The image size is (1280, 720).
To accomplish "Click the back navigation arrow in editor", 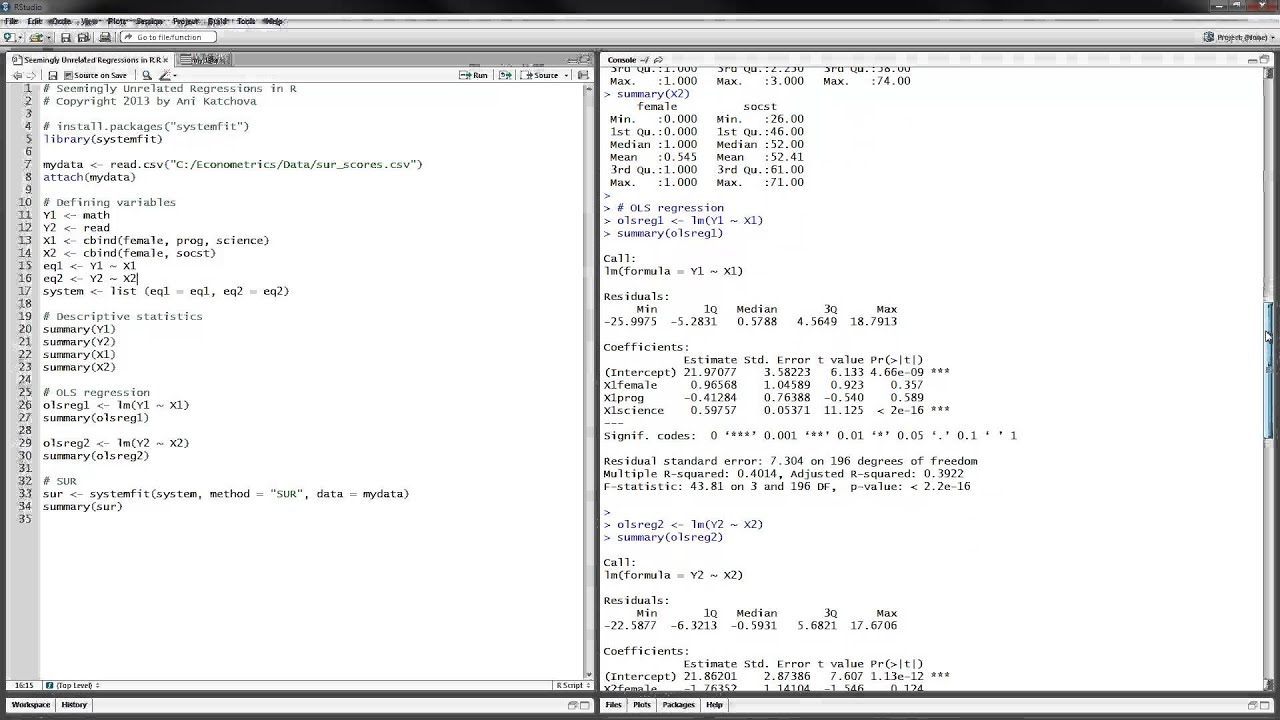I will [17, 75].
